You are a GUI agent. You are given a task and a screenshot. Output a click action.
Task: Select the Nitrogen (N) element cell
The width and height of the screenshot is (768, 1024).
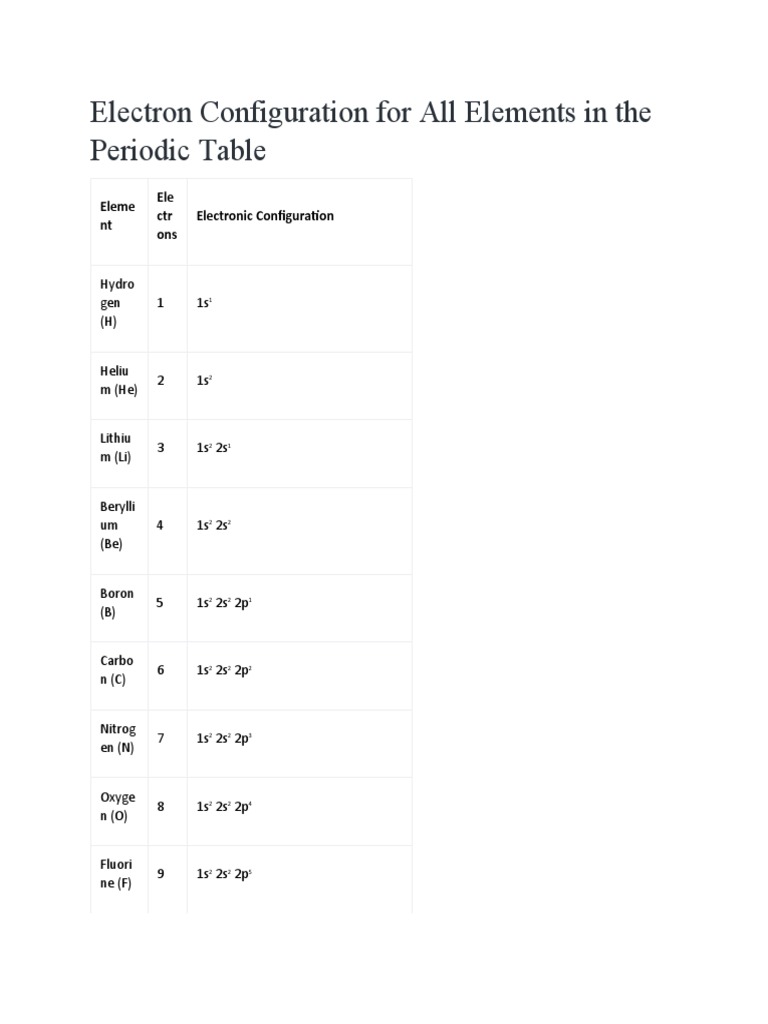(117, 738)
